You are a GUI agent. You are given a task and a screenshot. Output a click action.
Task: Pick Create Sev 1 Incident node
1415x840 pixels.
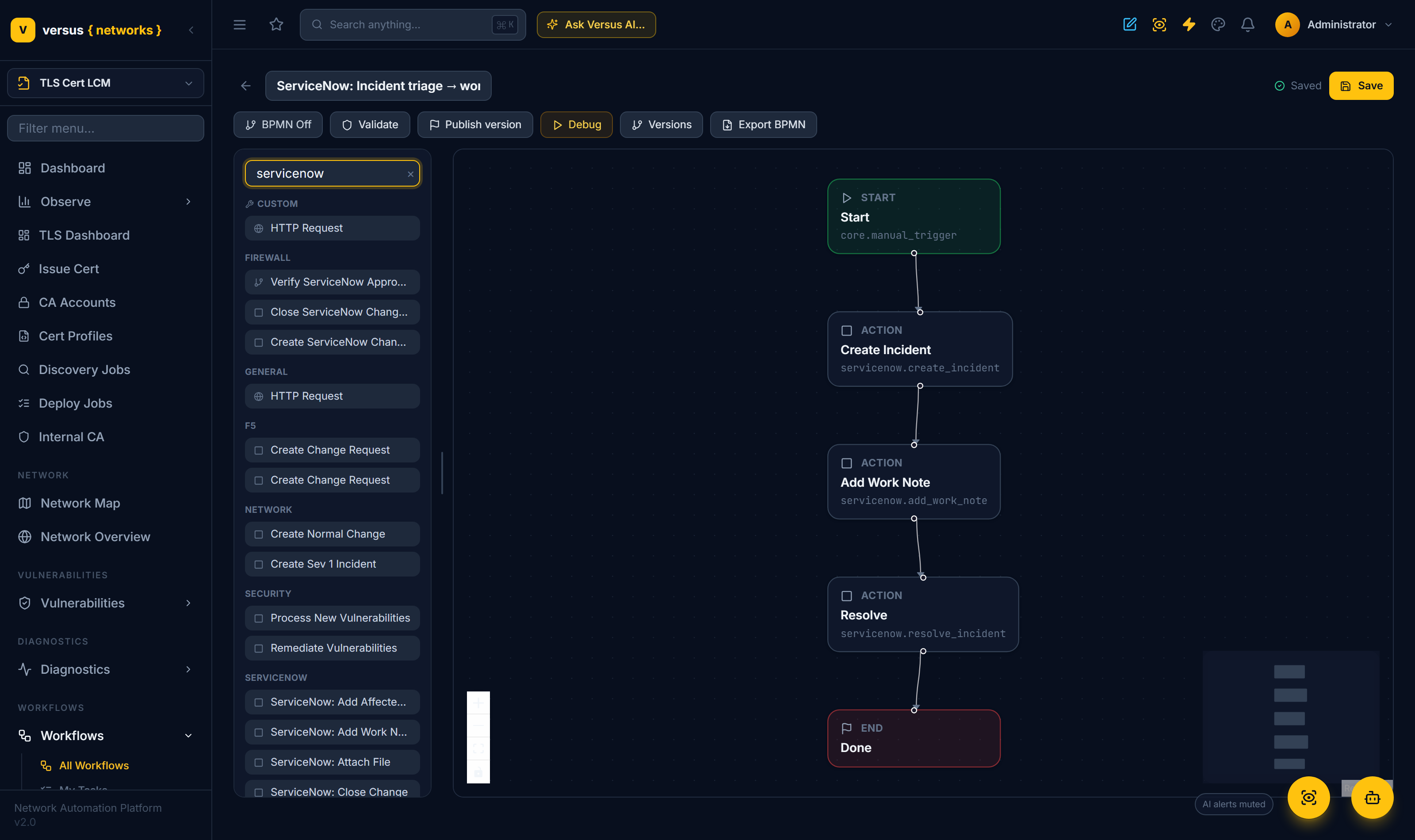pyautogui.click(x=332, y=564)
